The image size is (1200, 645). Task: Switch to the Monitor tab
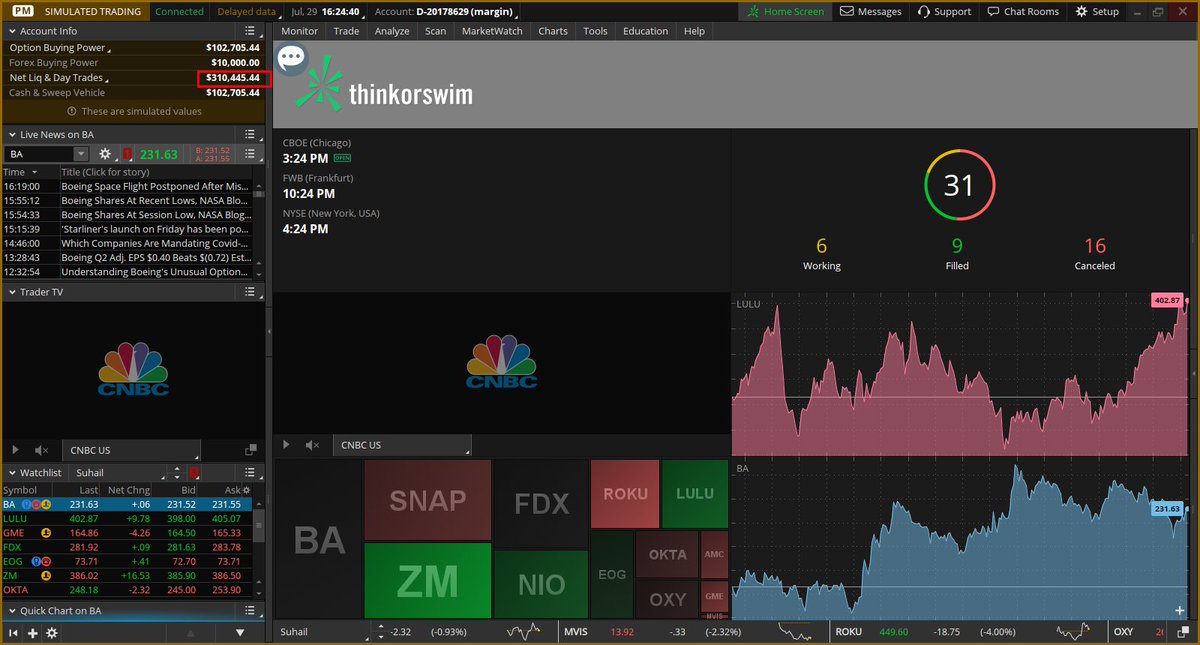coord(299,31)
